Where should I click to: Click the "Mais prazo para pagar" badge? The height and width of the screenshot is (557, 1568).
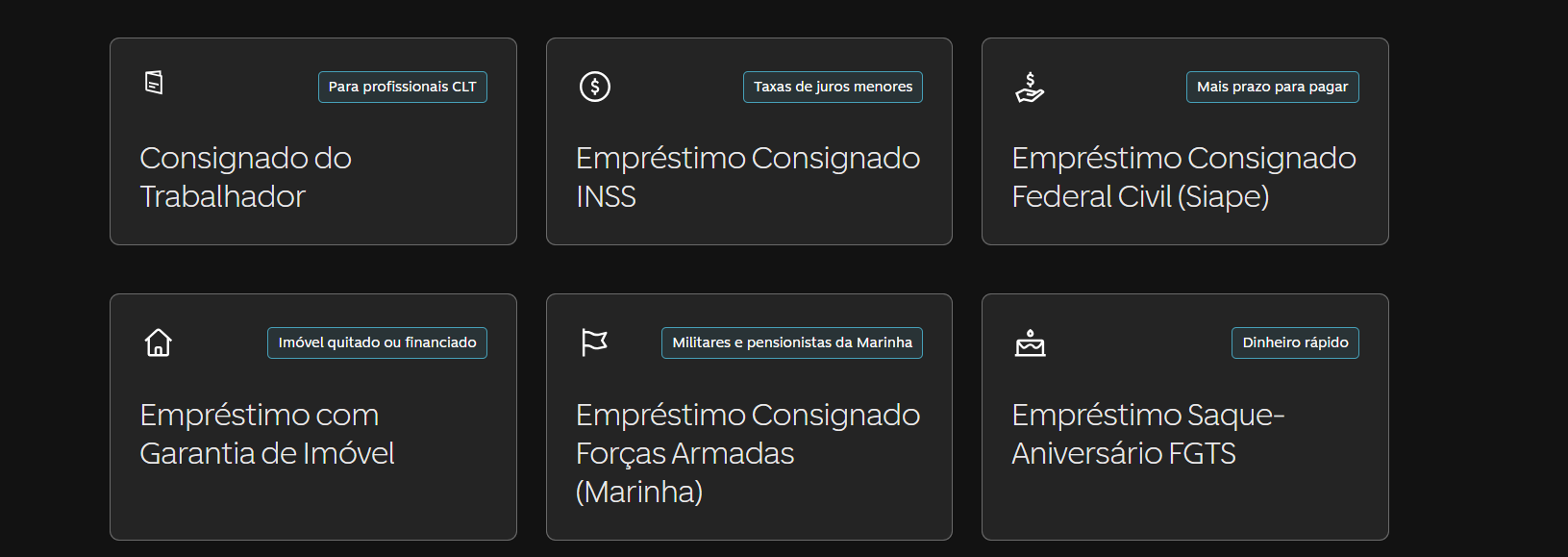[x=1272, y=87]
